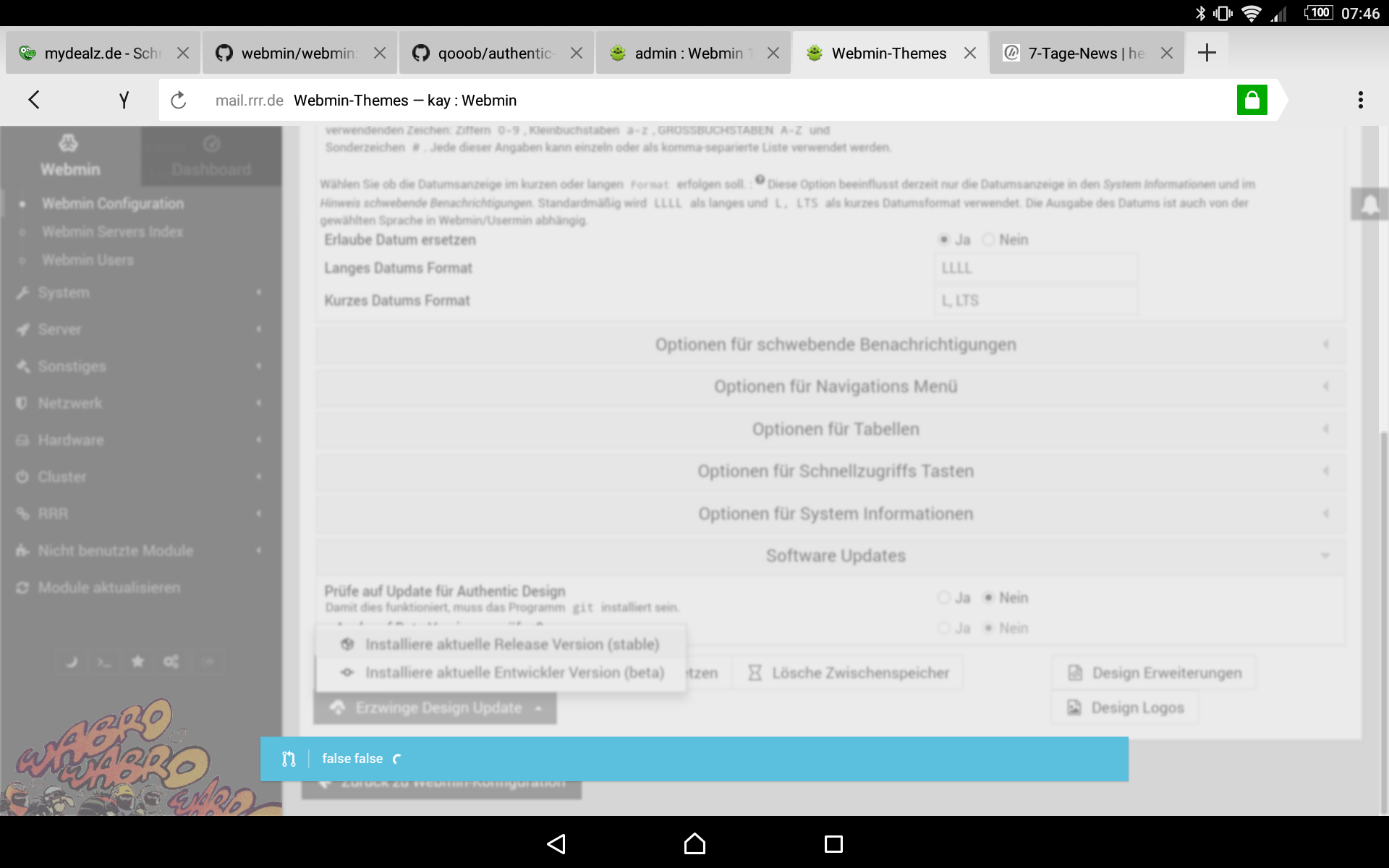Viewport: 1389px width, 868px height.
Task: Collapse the Software Updates section
Action: tap(836, 555)
